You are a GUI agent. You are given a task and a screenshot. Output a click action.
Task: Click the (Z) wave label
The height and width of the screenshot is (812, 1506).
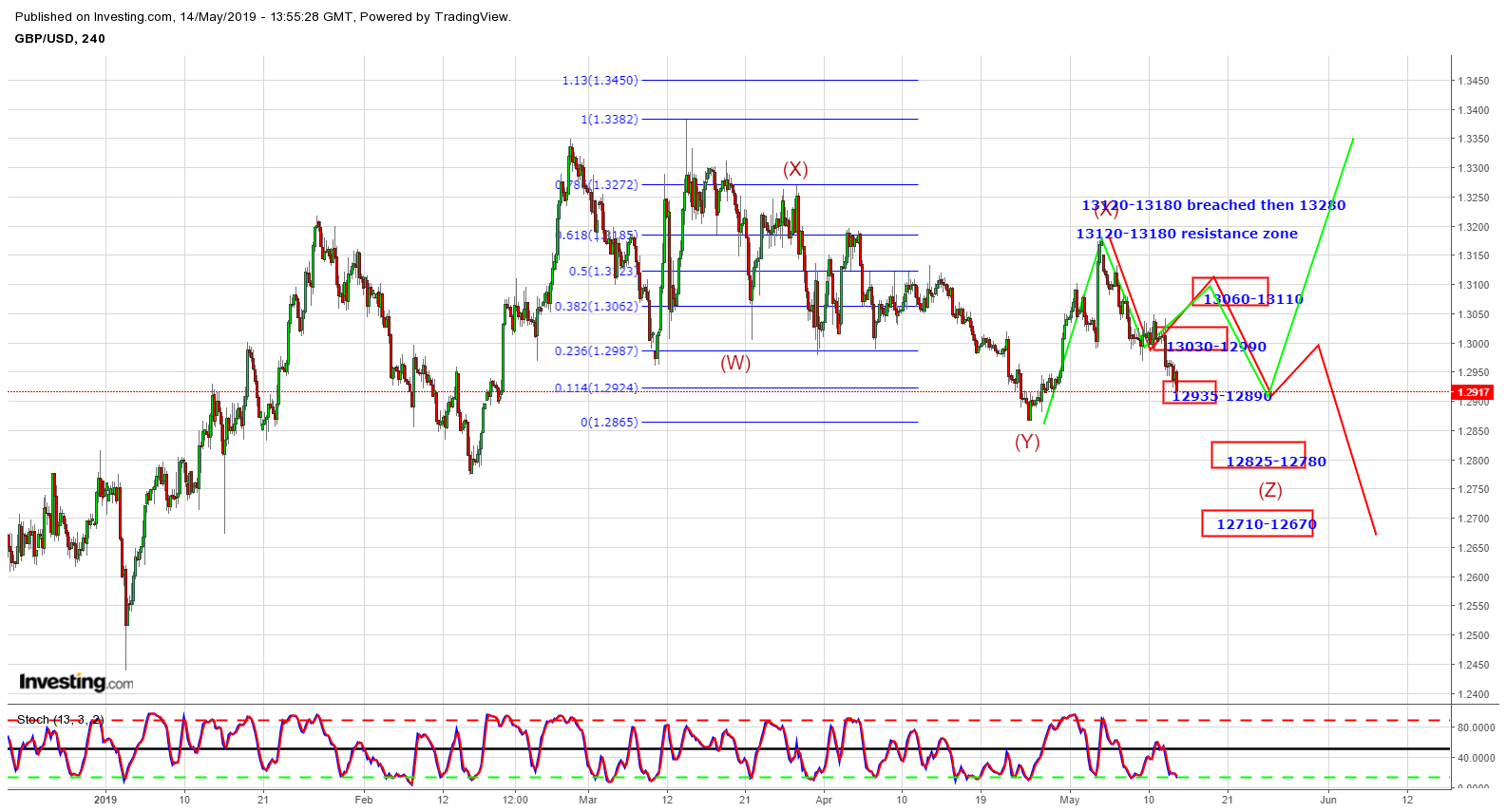tap(1270, 490)
